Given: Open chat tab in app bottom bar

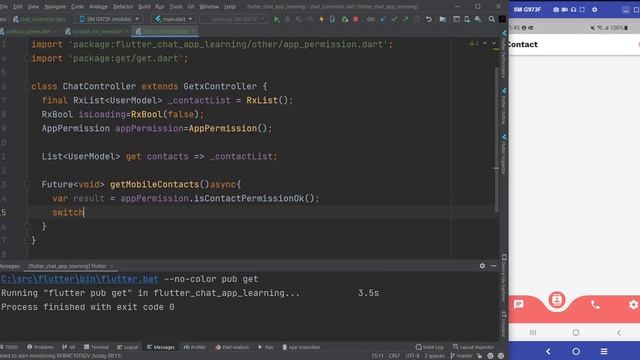Looking at the screenshot, I should pyautogui.click(x=518, y=304).
